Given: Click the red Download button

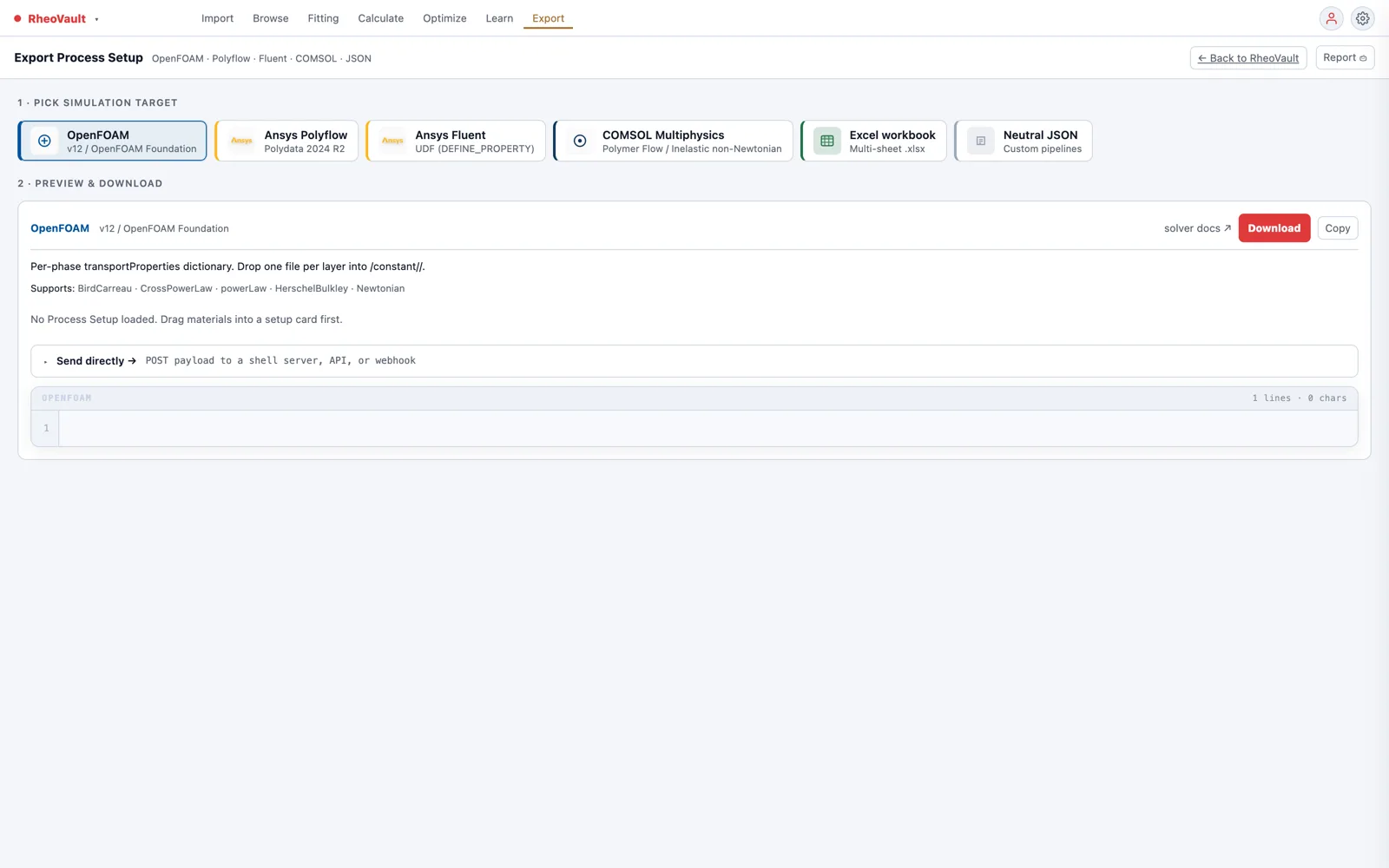Looking at the screenshot, I should pyautogui.click(x=1274, y=228).
